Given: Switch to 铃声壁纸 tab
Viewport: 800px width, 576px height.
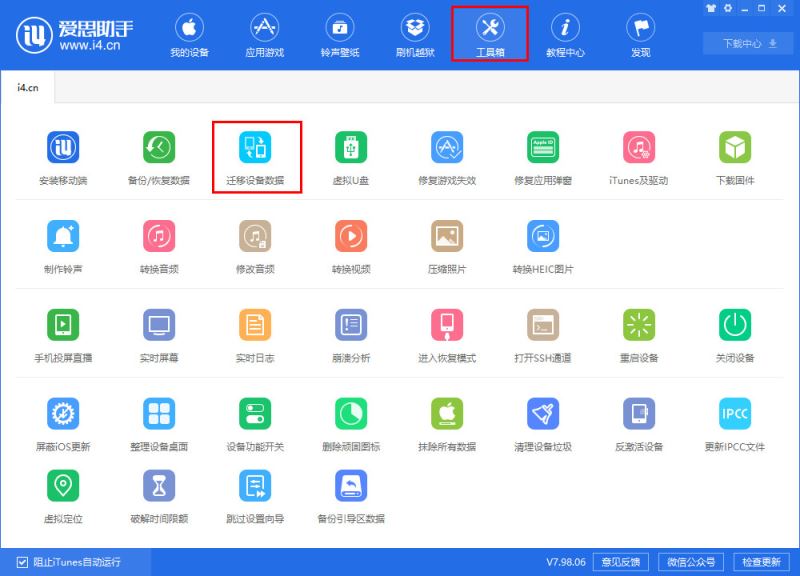Looking at the screenshot, I should 340,35.
